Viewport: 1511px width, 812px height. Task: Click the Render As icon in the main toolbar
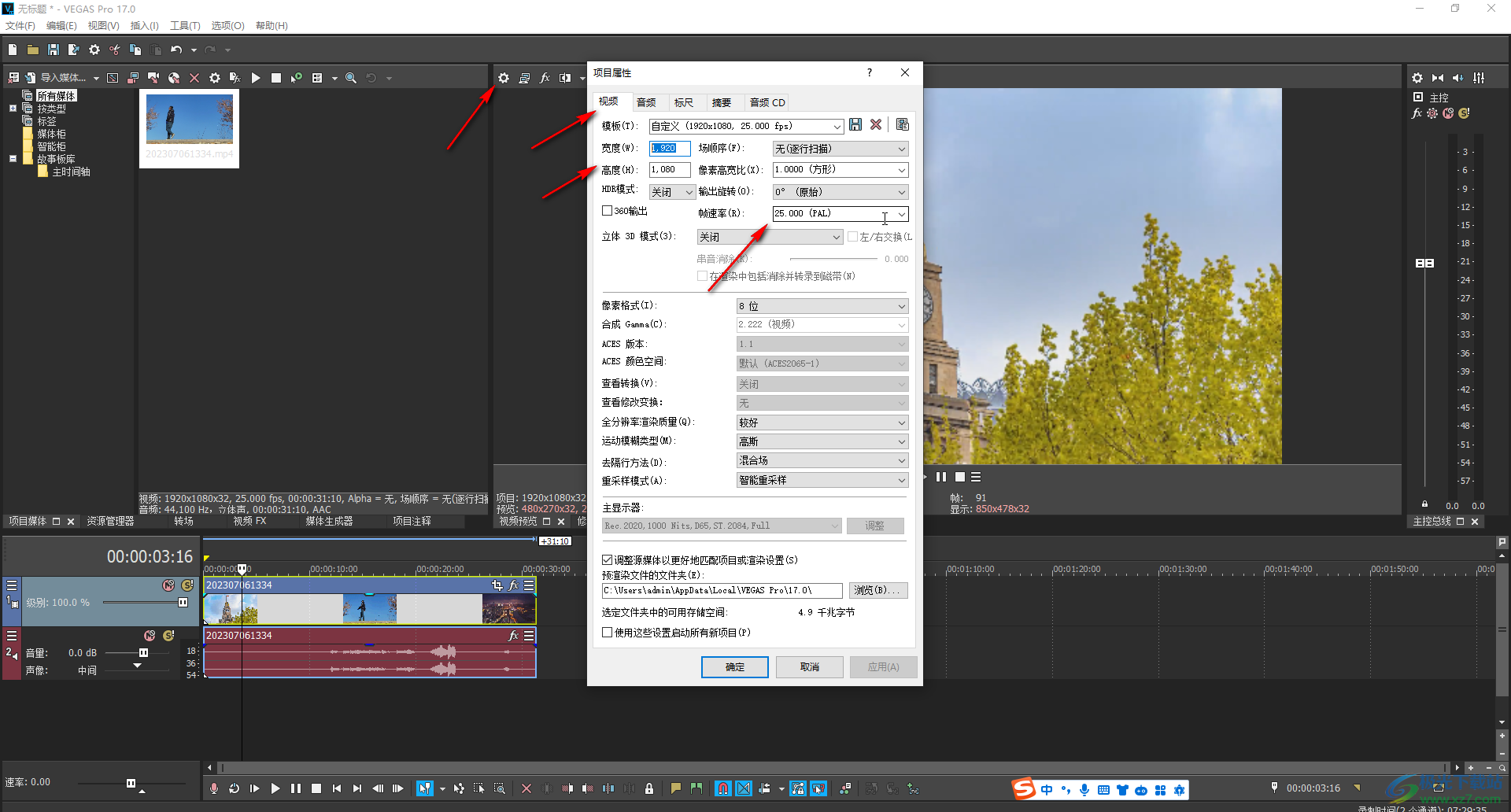point(74,50)
